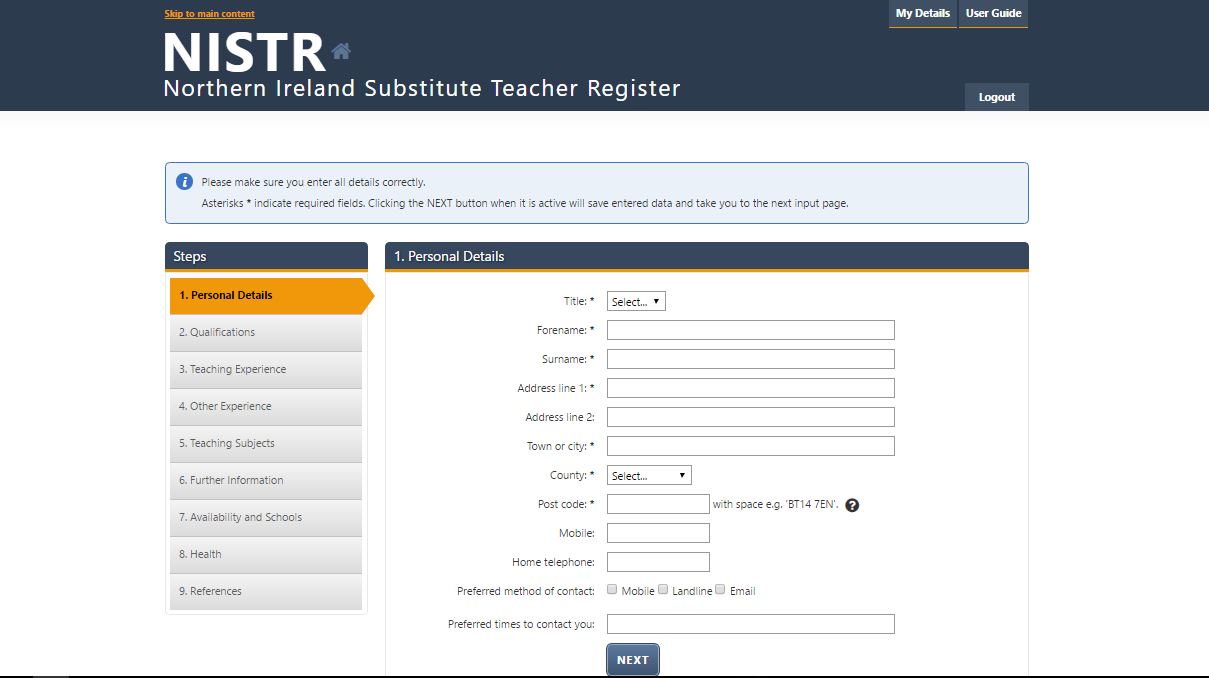The image size is (1209, 678).
Task: Go to step 9. References
Action: [266, 592]
